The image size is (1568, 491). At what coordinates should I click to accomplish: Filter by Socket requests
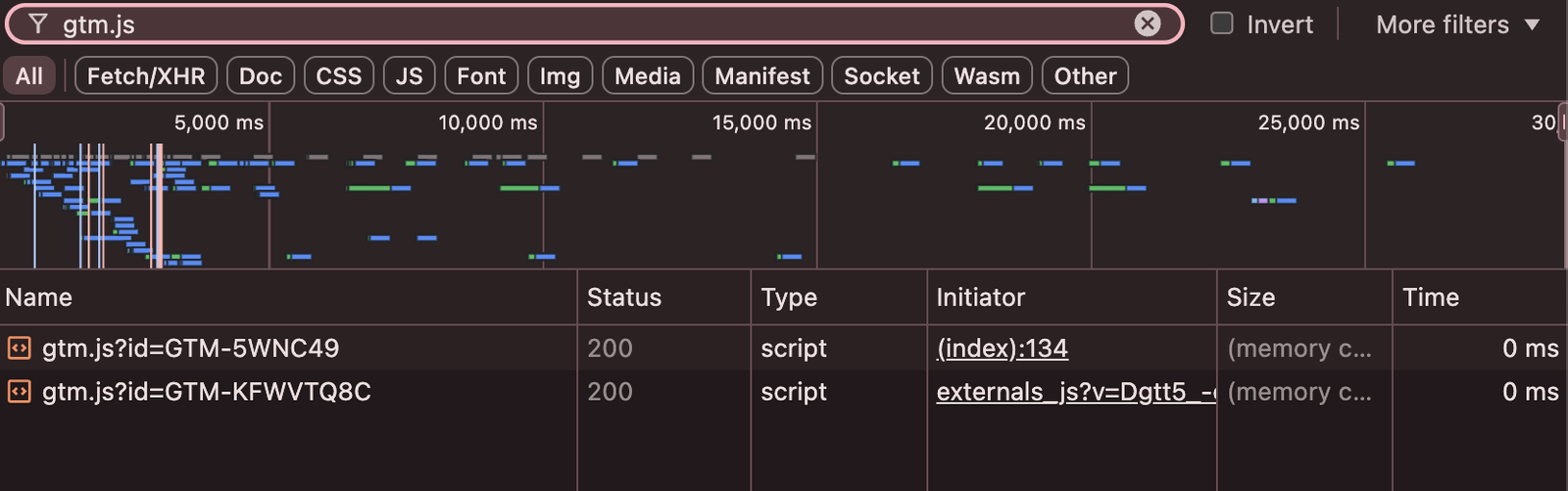(881, 76)
